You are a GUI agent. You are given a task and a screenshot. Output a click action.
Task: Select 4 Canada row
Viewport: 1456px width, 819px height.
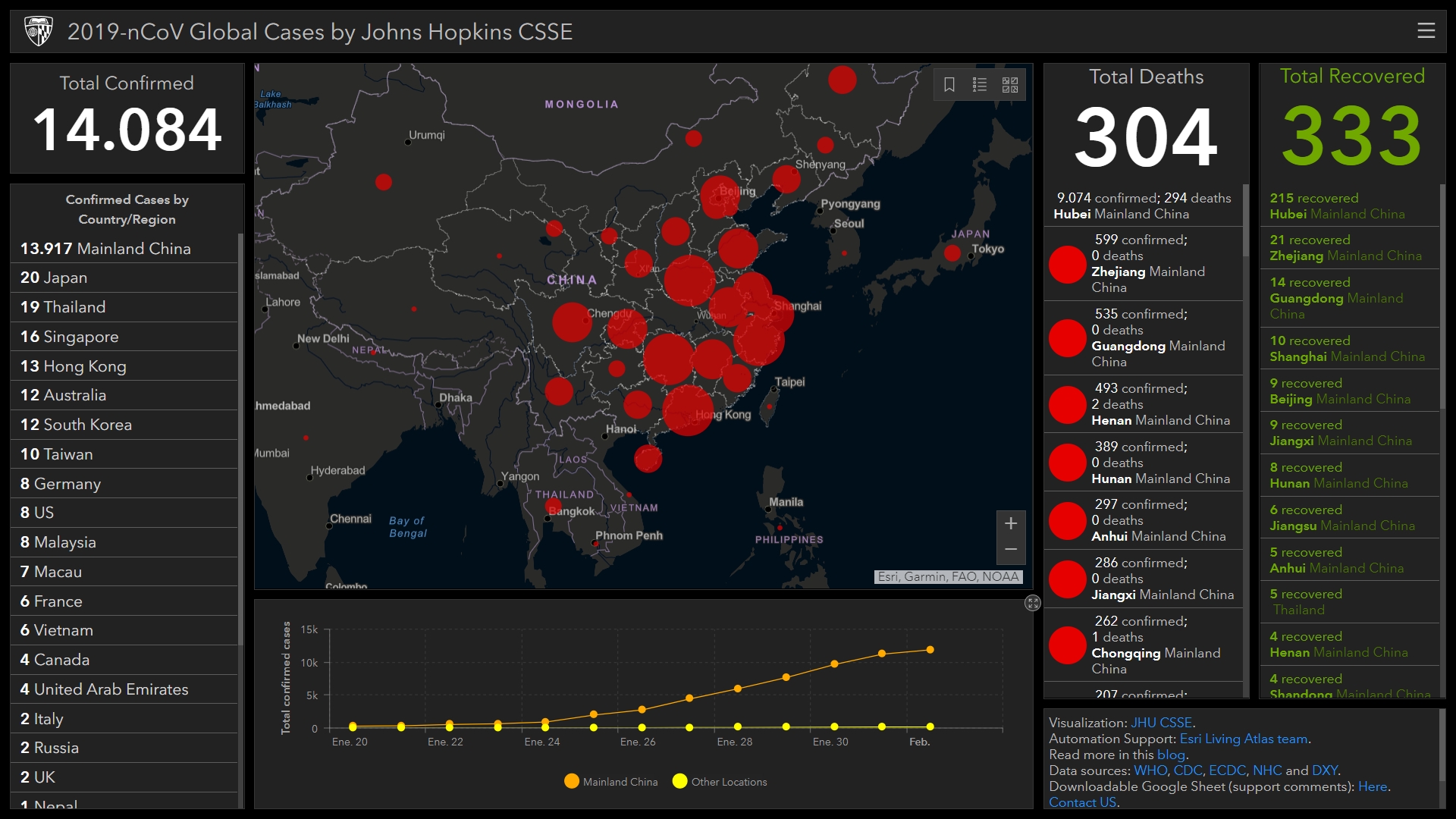(124, 660)
